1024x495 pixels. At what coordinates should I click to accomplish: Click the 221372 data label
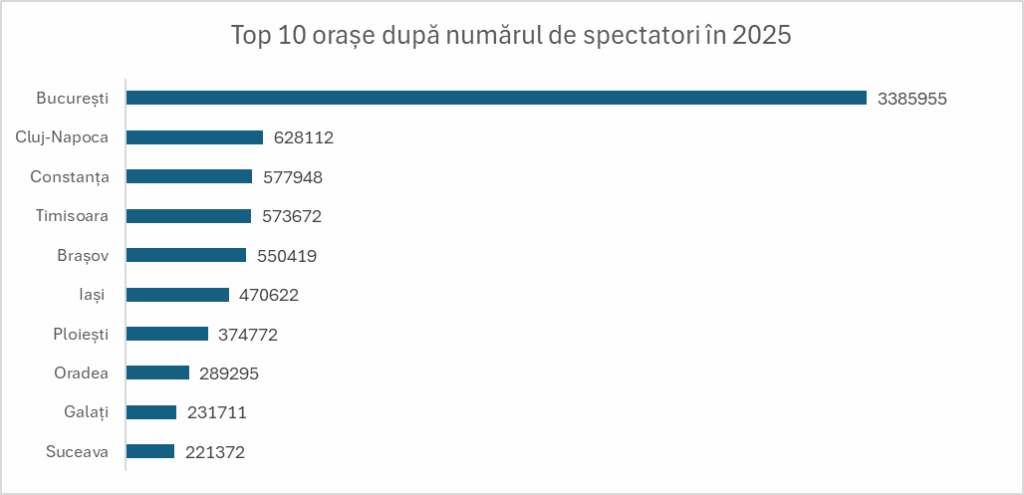[x=215, y=452]
